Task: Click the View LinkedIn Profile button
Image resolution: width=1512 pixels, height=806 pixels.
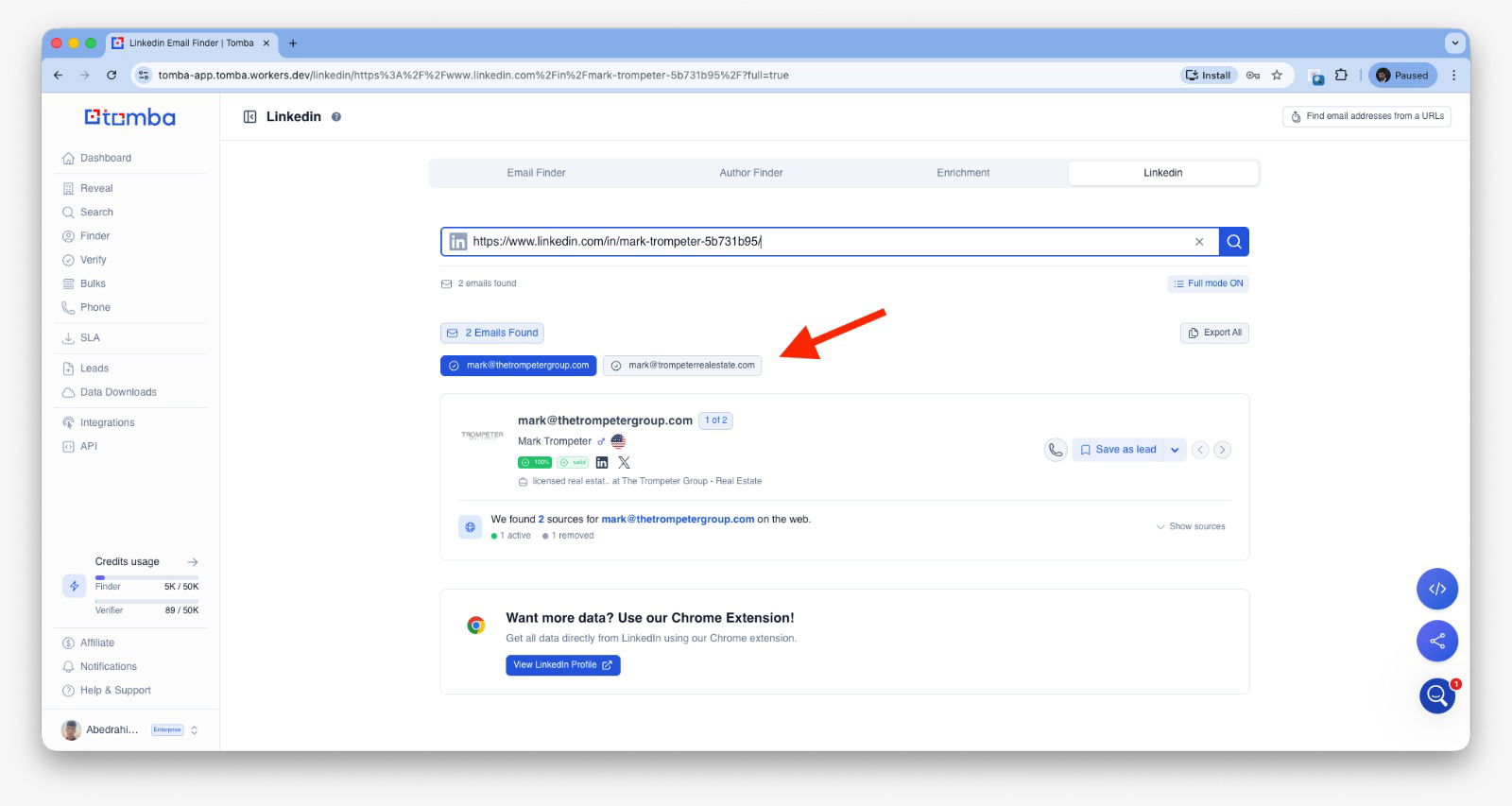Action: tap(562, 665)
